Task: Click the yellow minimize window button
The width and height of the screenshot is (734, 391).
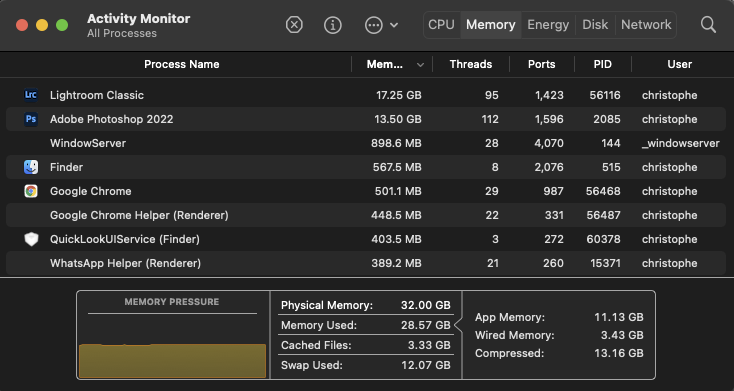Action: pos(42,25)
